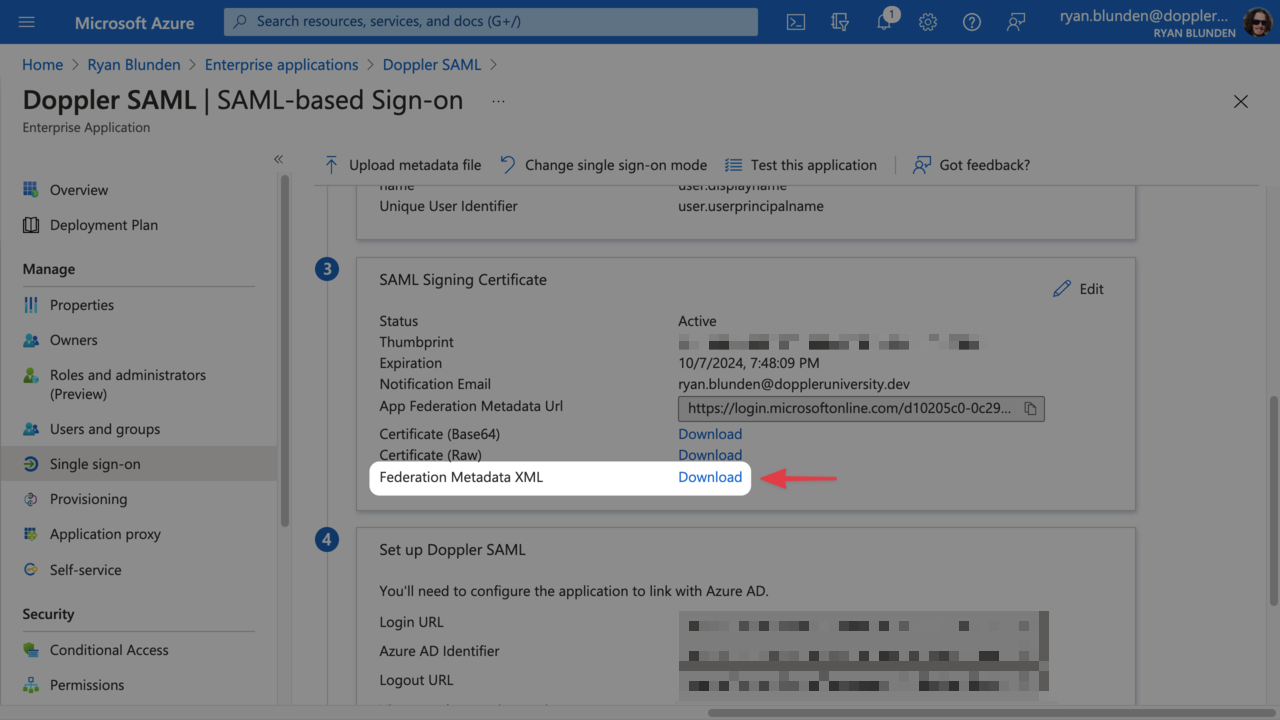Click Change single sign-on mode
This screenshot has height=720, width=1280.
603,165
